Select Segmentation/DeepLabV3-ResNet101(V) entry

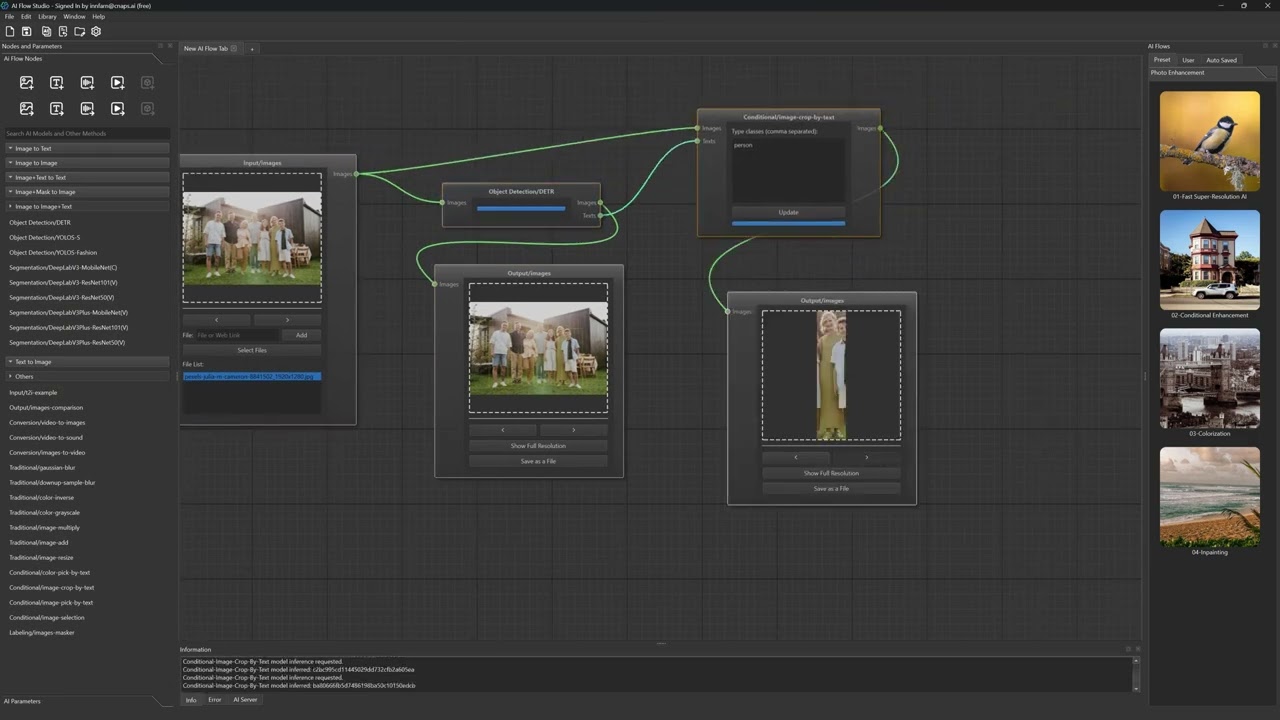(63, 283)
